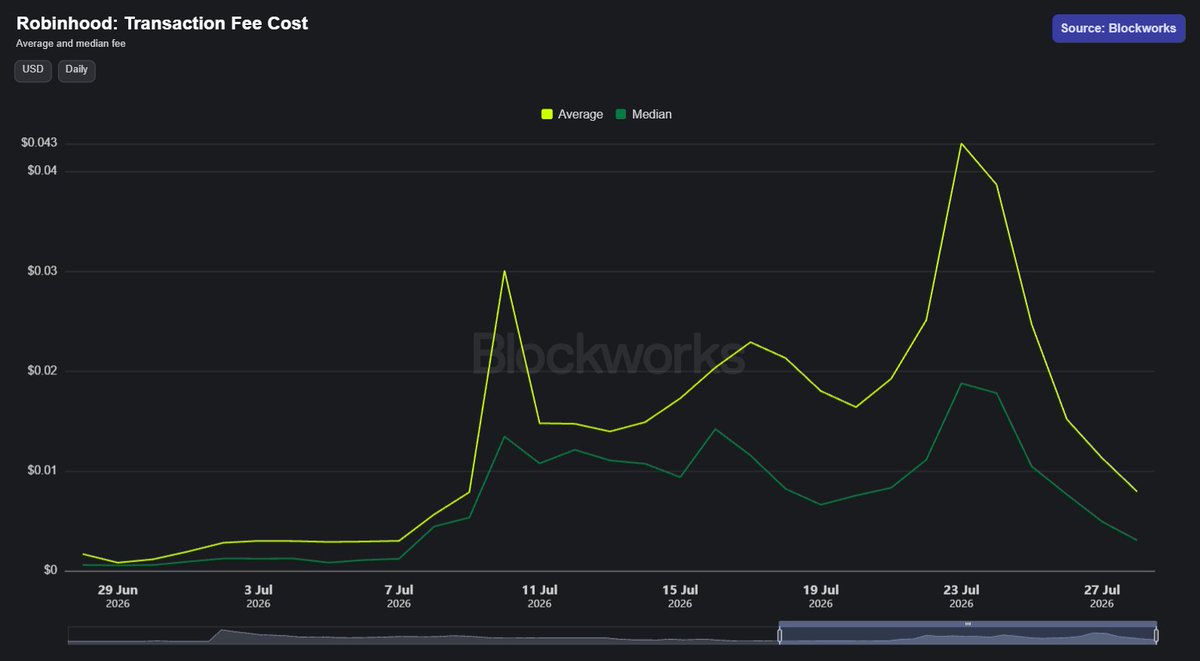The width and height of the screenshot is (1200, 661).
Task: Click the Robinhood: Transaction Fee Cost title
Action: coord(162,23)
